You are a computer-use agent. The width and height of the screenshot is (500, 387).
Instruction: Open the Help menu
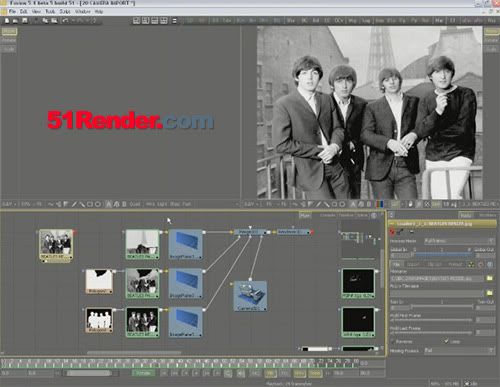pos(99,12)
